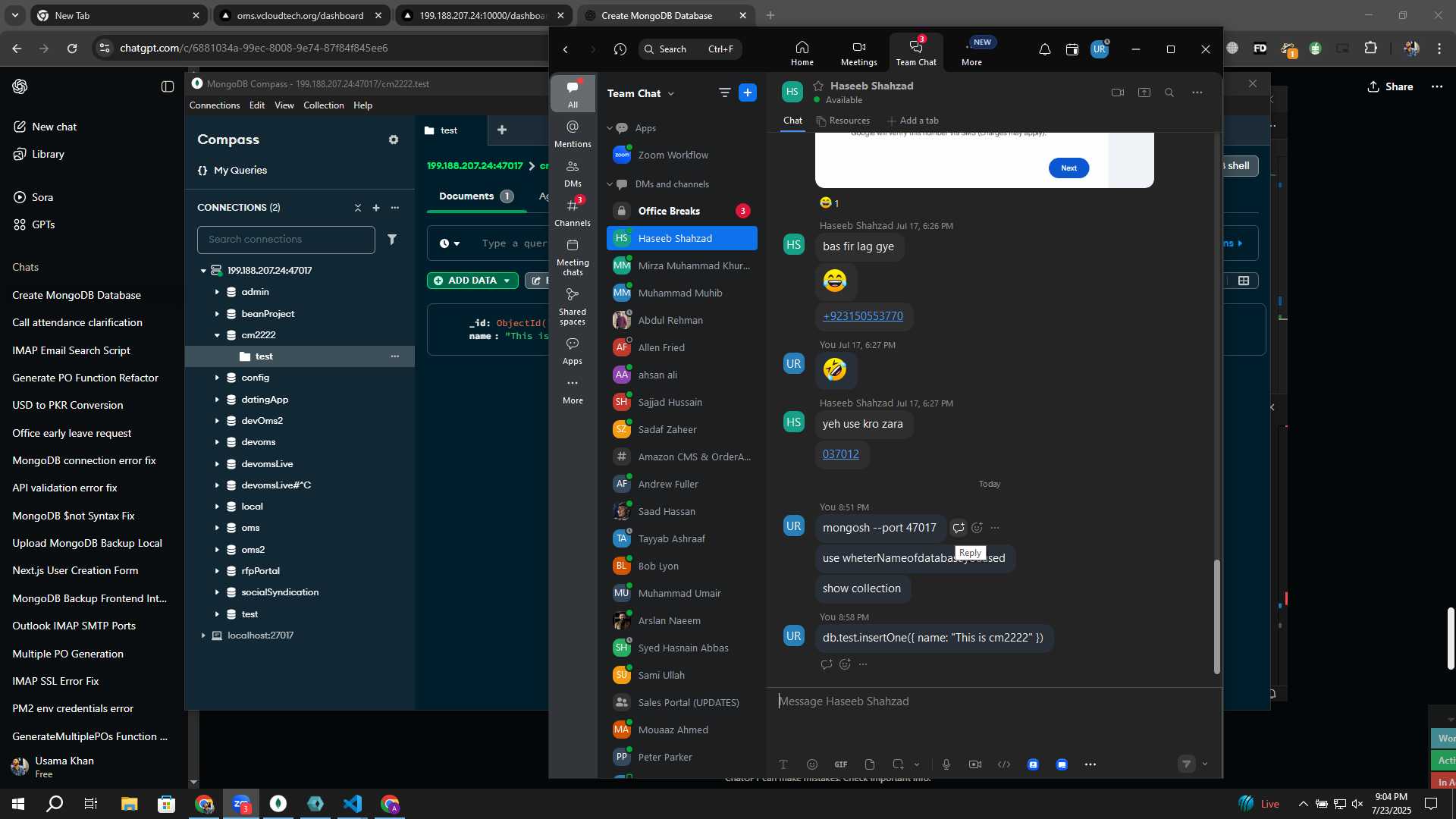Click the phone number link +923150553770

pos(863,316)
